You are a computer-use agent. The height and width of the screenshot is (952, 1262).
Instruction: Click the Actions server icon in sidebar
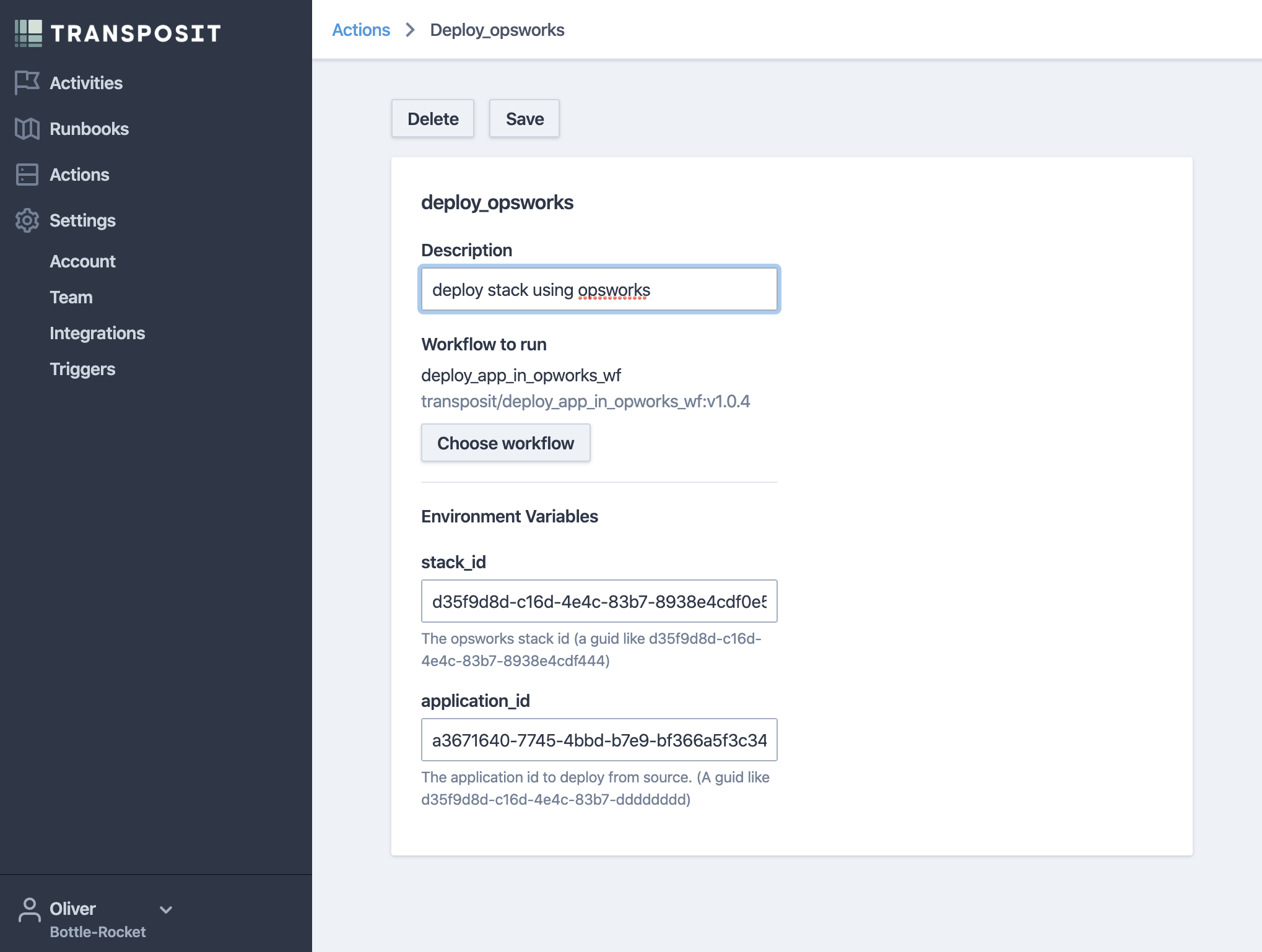coord(27,175)
